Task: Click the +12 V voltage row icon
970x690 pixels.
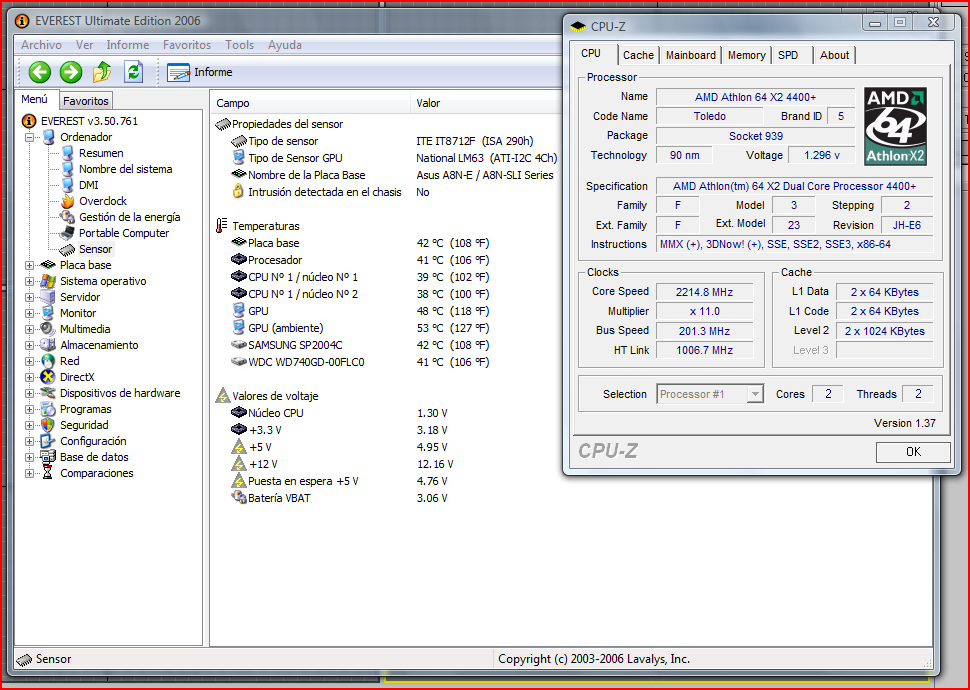Action: coord(239,464)
